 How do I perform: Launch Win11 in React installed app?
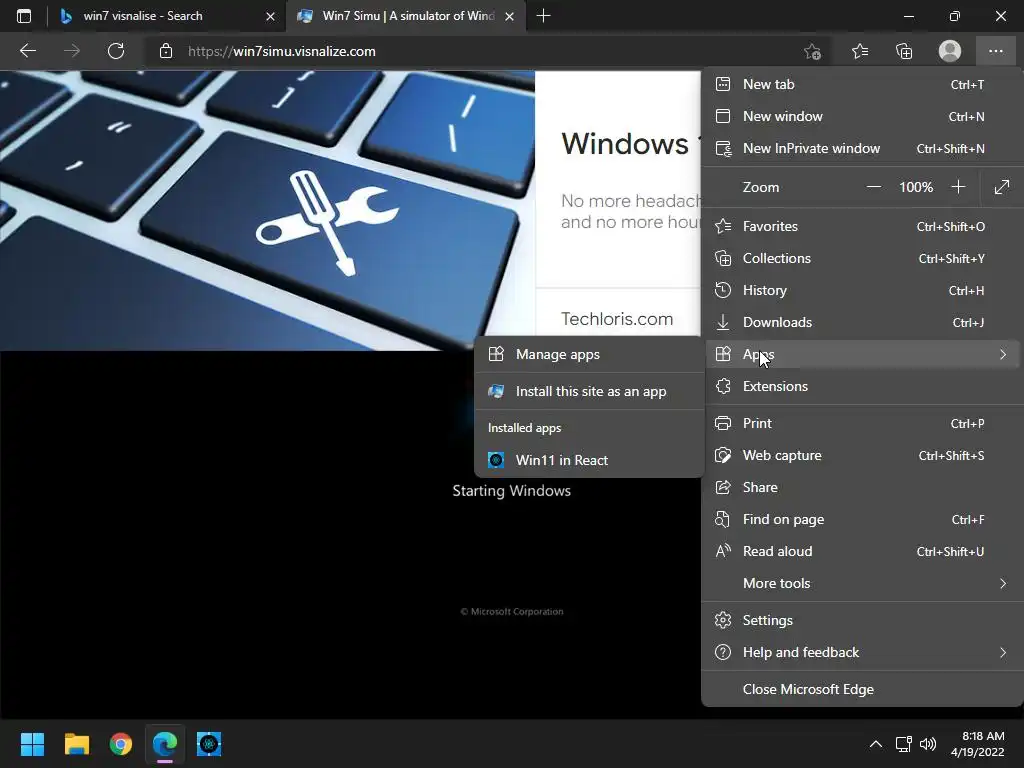click(590, 460)
